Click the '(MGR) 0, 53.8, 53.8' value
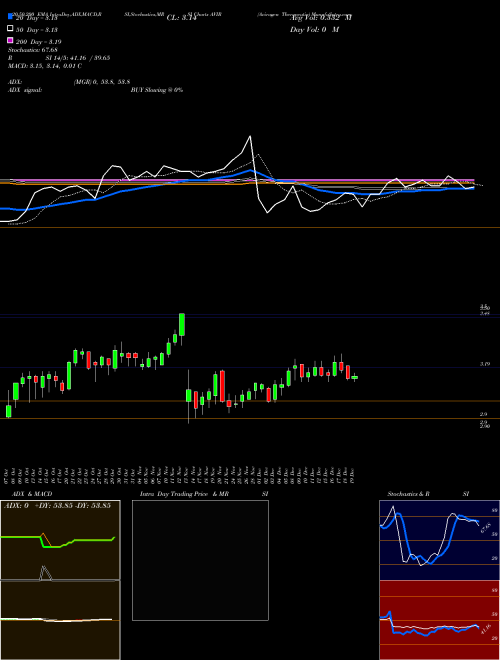500x660 pixels. point(102,82)
